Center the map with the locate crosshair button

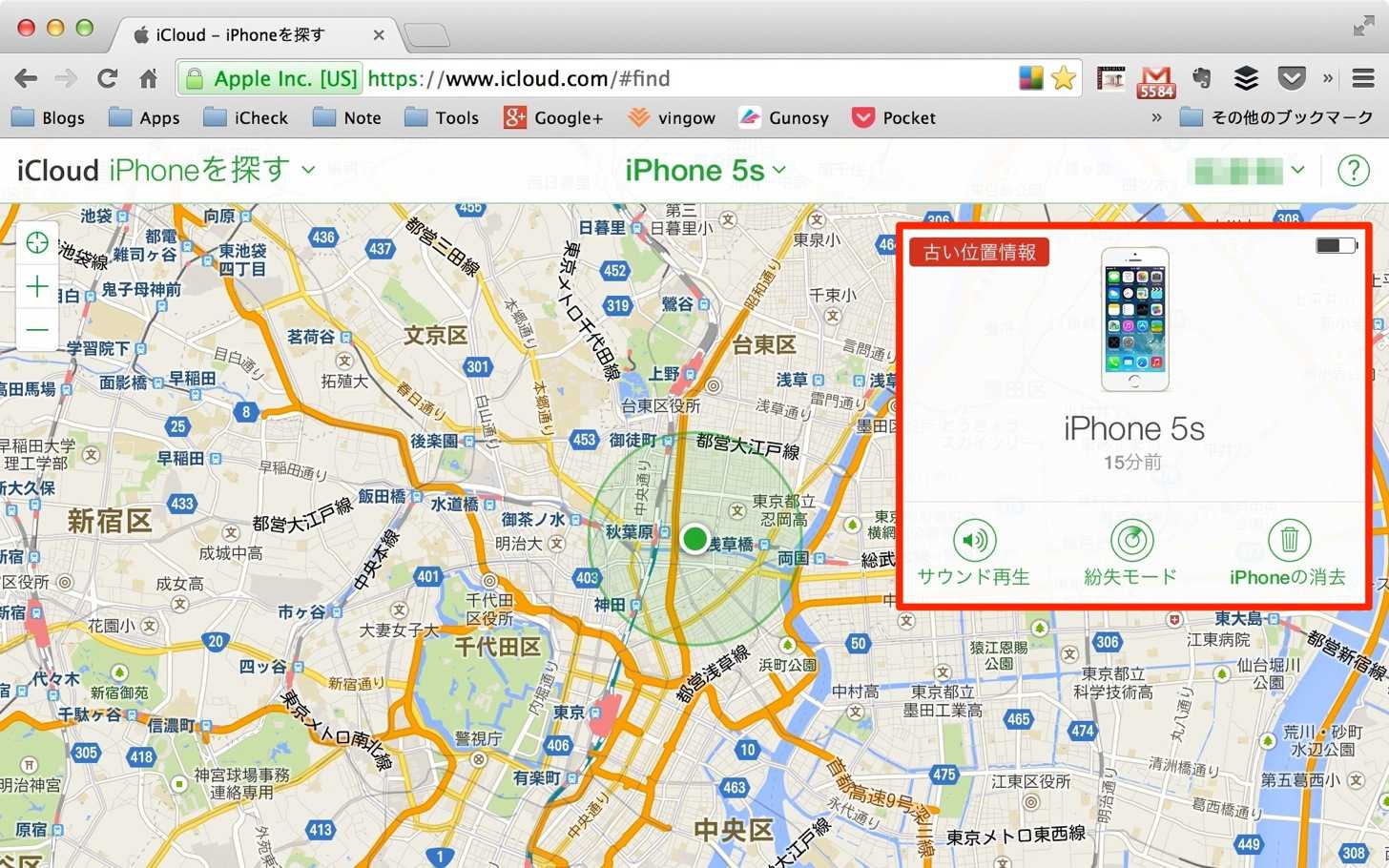[37, 243]
